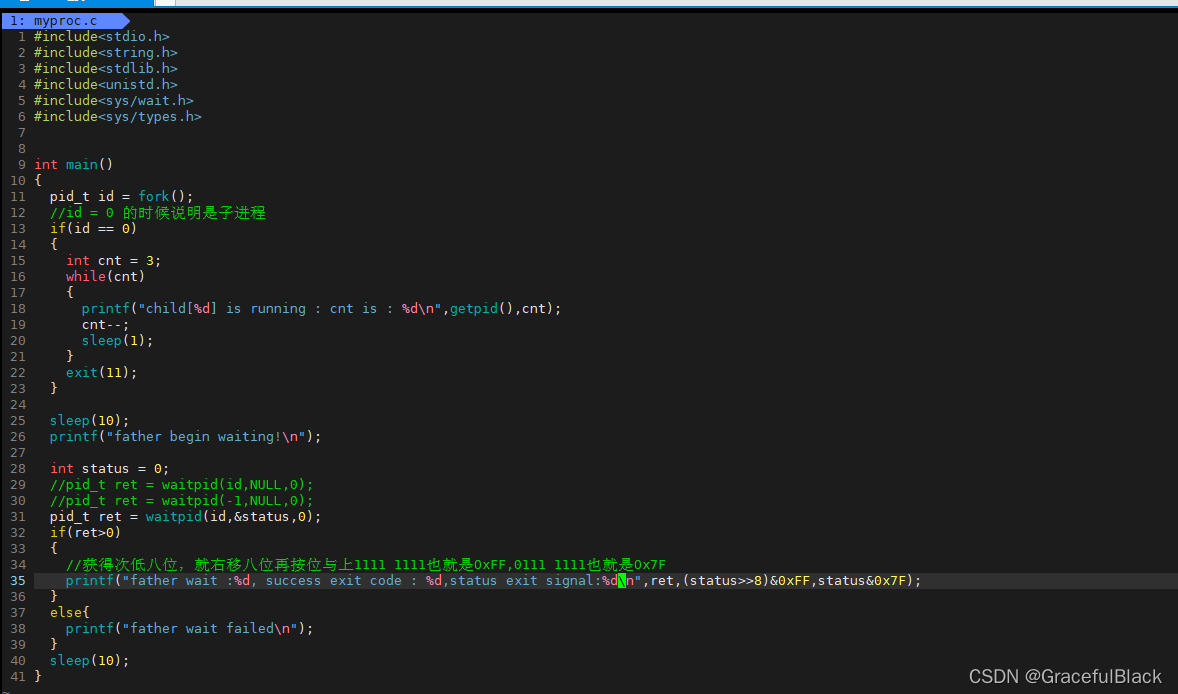The height and width of the screenshot is (694, 1178).
Task: Click '(status>>8)&0xFF' expression
Action: [x=747, y=581]
